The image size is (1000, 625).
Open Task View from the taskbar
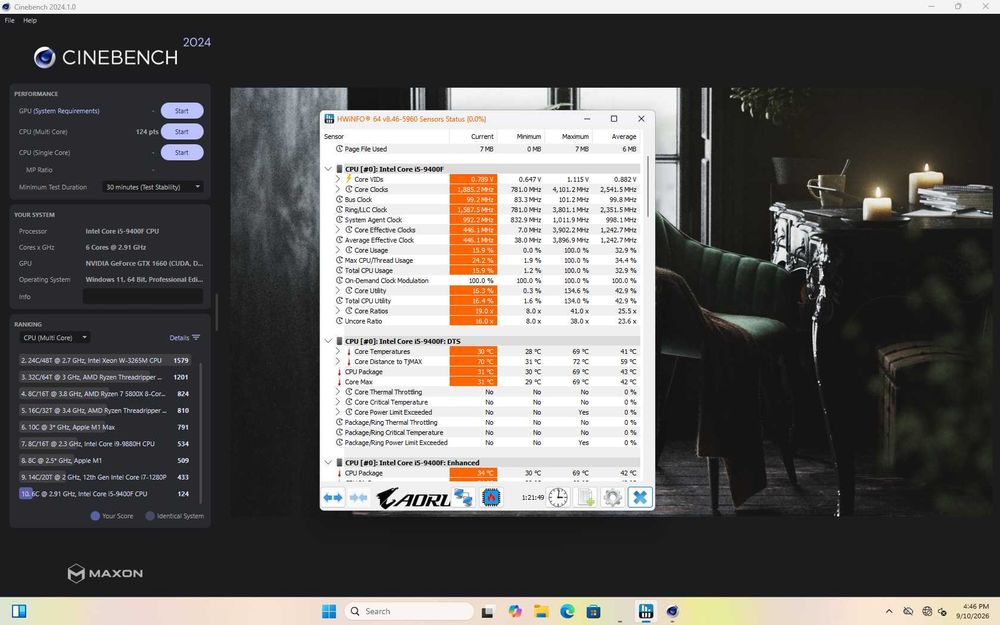(488, 612)
